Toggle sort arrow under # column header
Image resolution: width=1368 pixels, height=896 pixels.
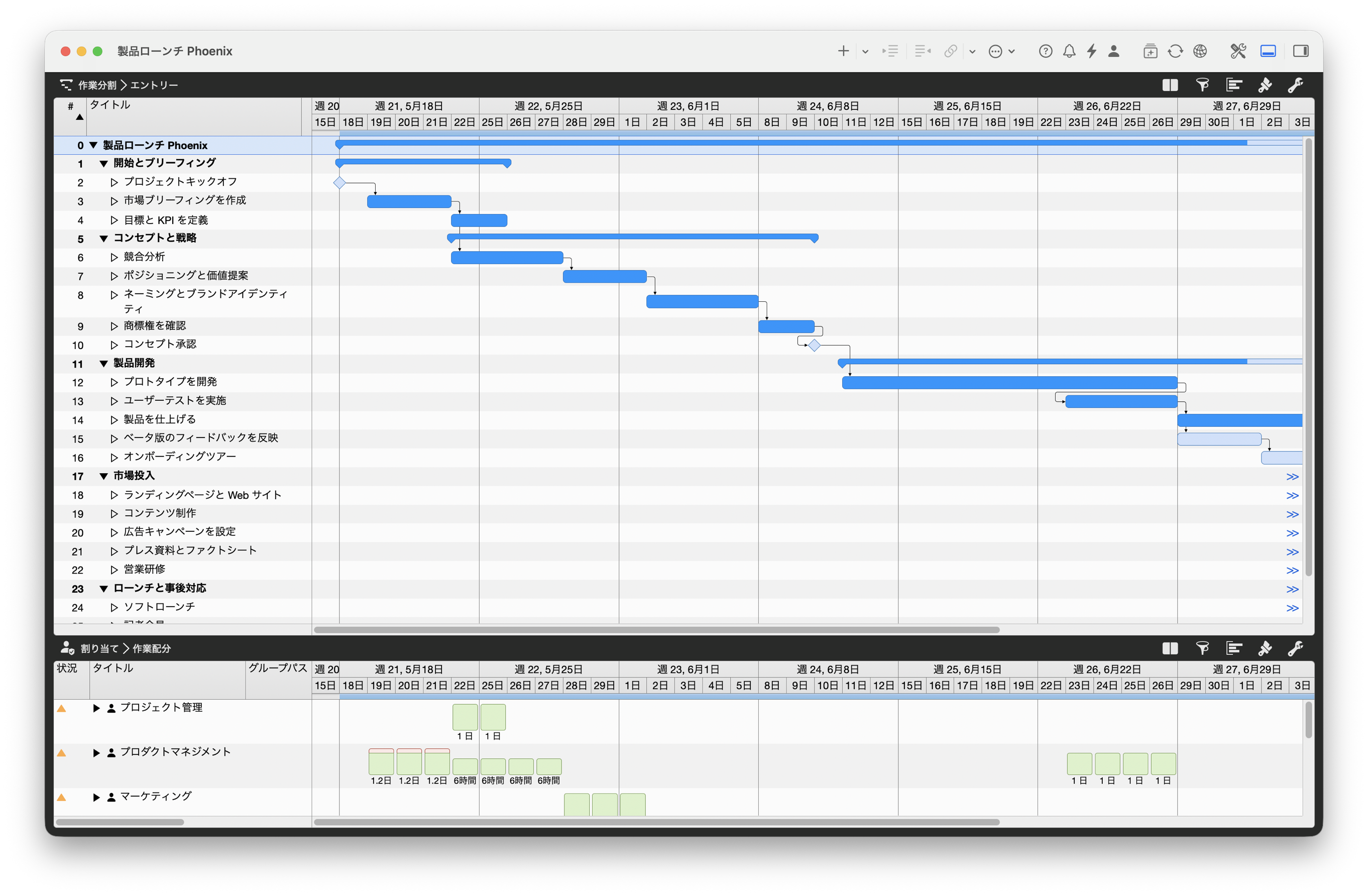tap(79, 117)
